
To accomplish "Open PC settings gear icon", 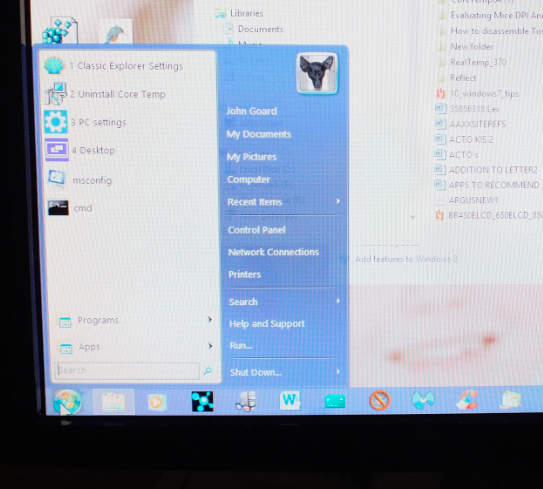I will (56, 122).
